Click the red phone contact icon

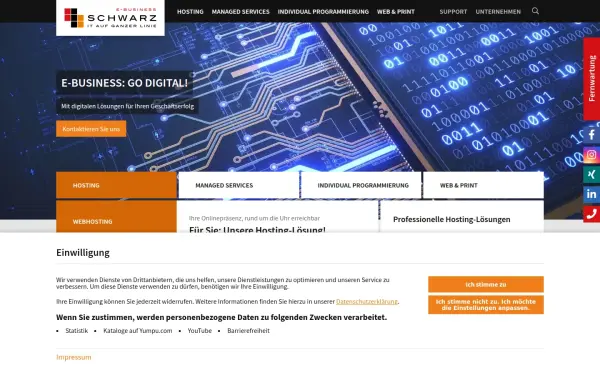point(592,214)
